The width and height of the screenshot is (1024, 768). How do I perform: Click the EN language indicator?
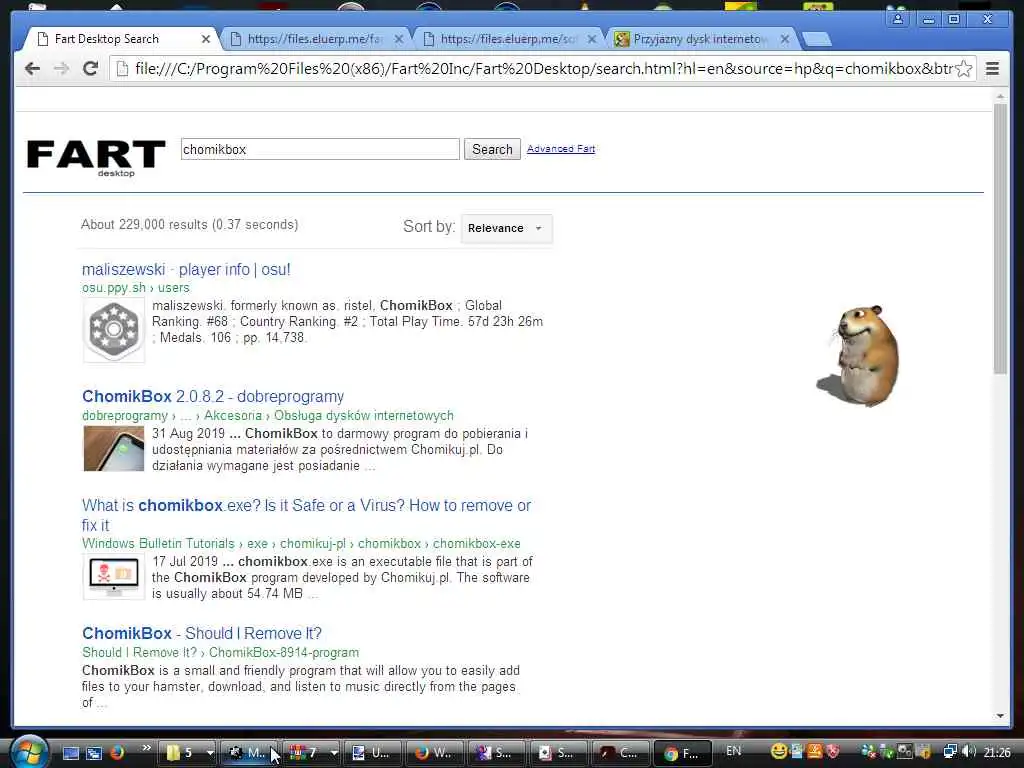733,751
